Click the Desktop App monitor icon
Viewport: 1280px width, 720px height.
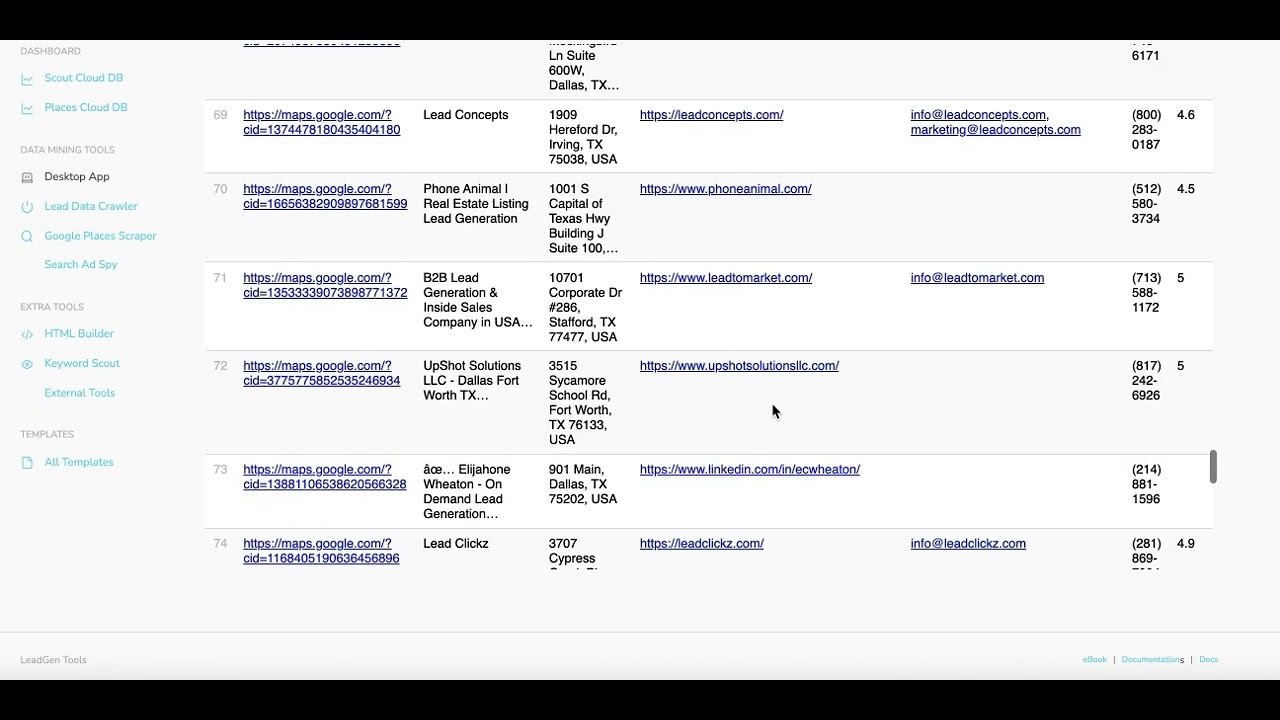click(x=27, y=177)
